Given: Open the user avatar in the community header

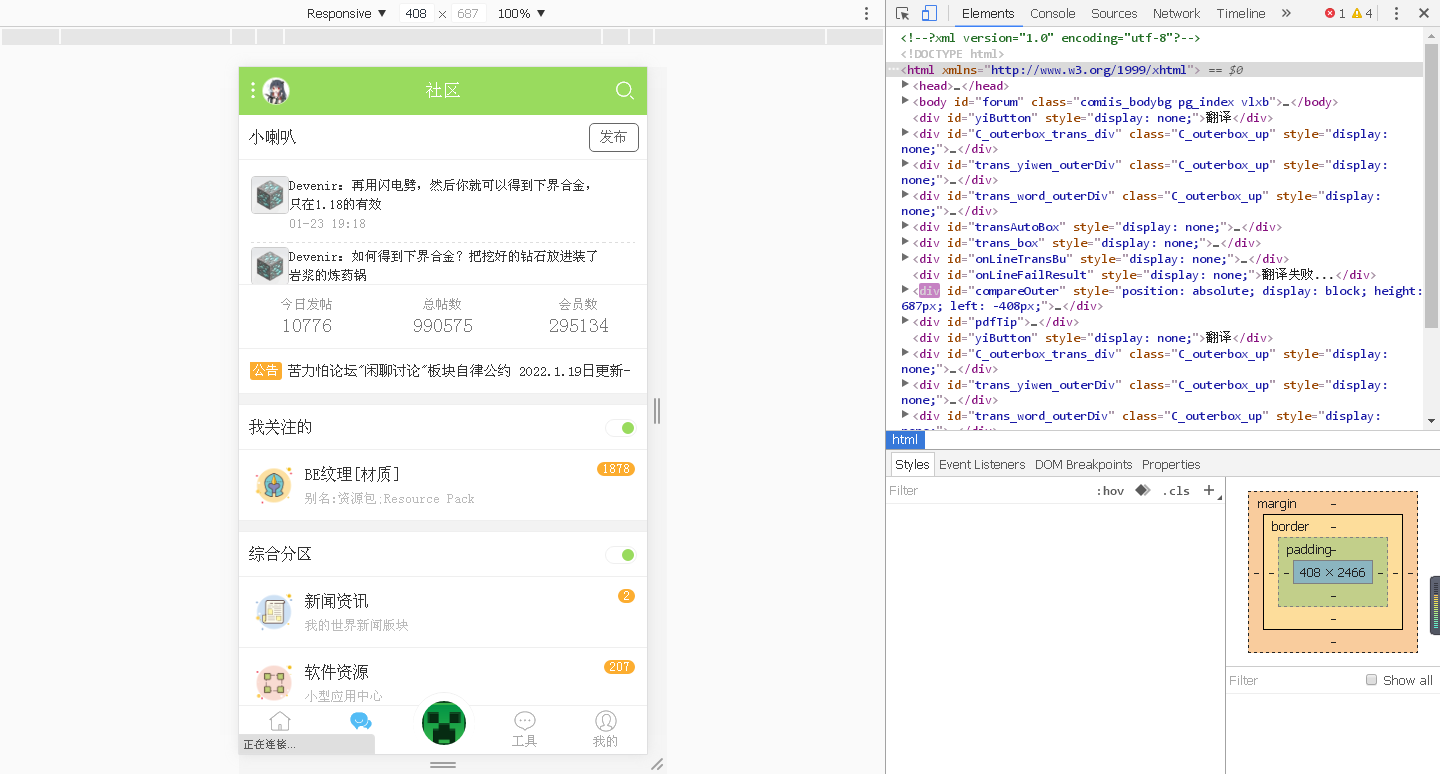Looking at the screenshot, I should 276,91.
